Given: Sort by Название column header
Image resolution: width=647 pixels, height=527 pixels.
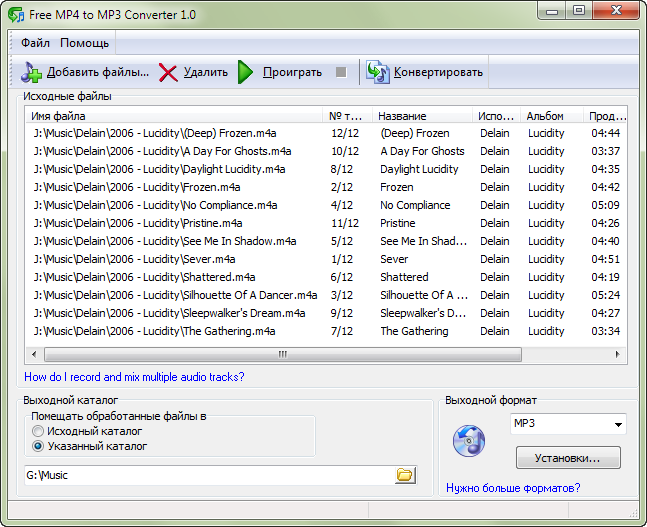Looking at the screenshot, I should point(422,116).
